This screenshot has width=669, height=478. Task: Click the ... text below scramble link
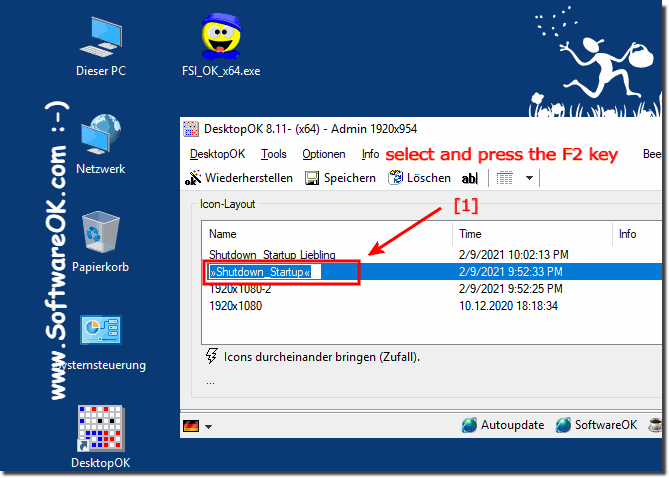pos(210,383)
